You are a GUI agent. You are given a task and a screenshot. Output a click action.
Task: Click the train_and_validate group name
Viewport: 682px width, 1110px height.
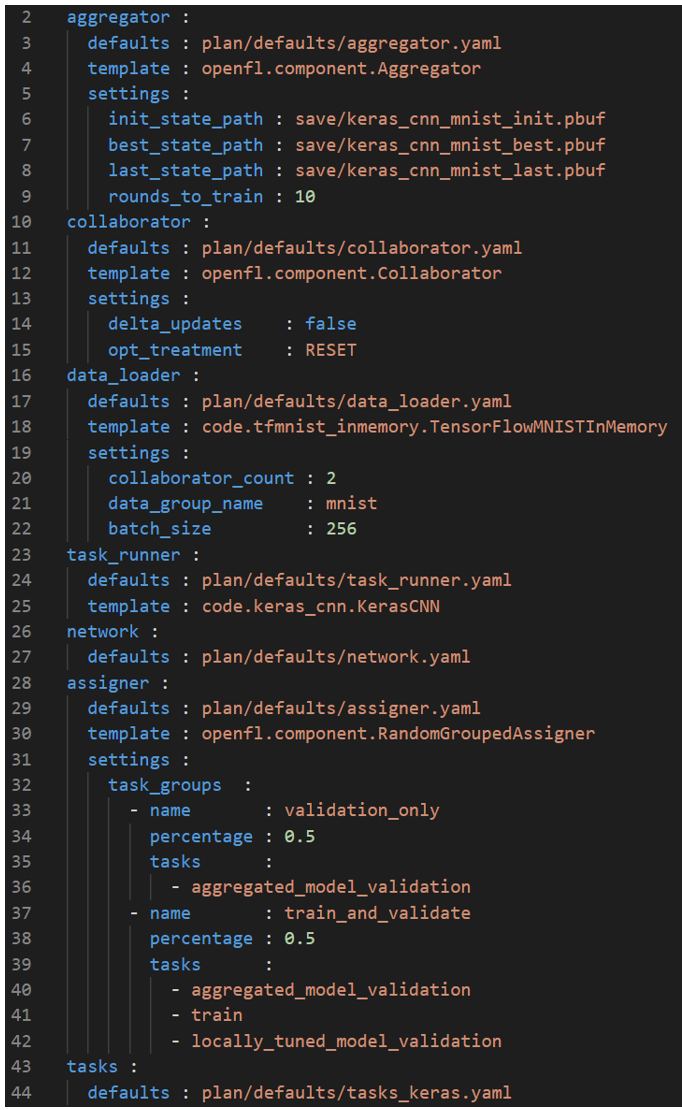coord(377,913)
